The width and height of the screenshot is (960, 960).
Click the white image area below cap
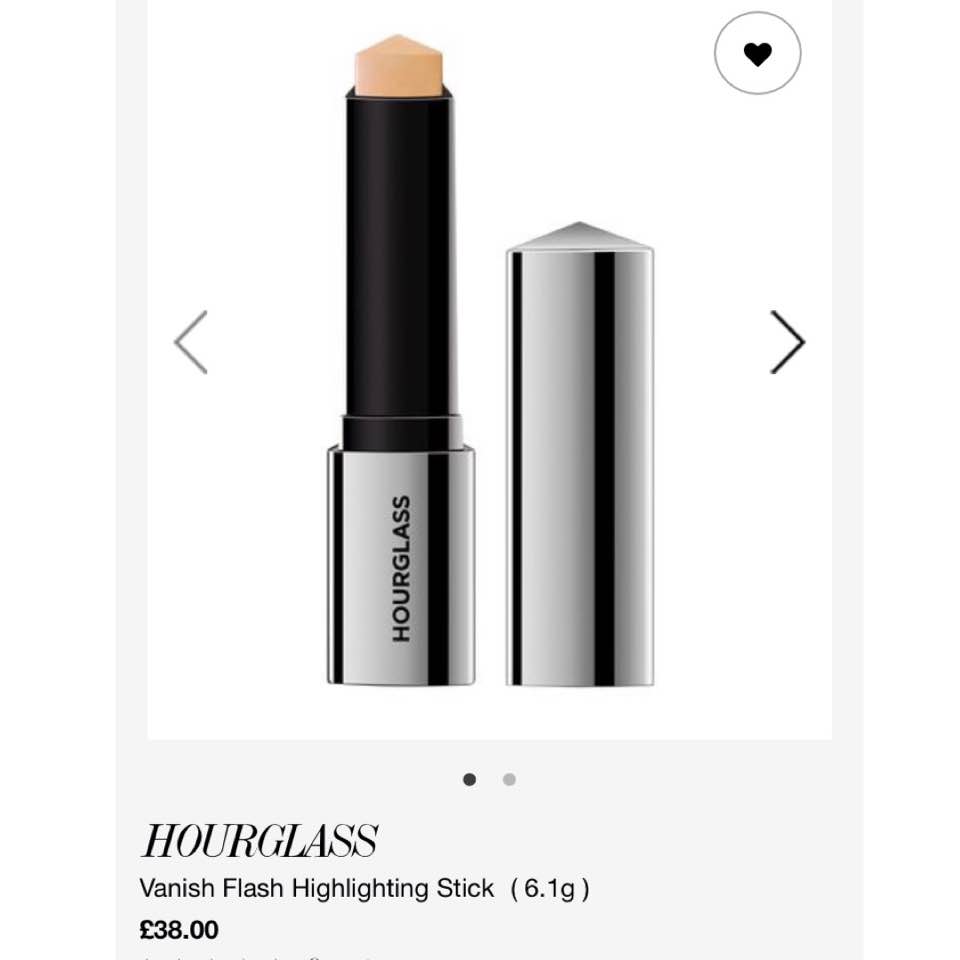tap(580, 712)
